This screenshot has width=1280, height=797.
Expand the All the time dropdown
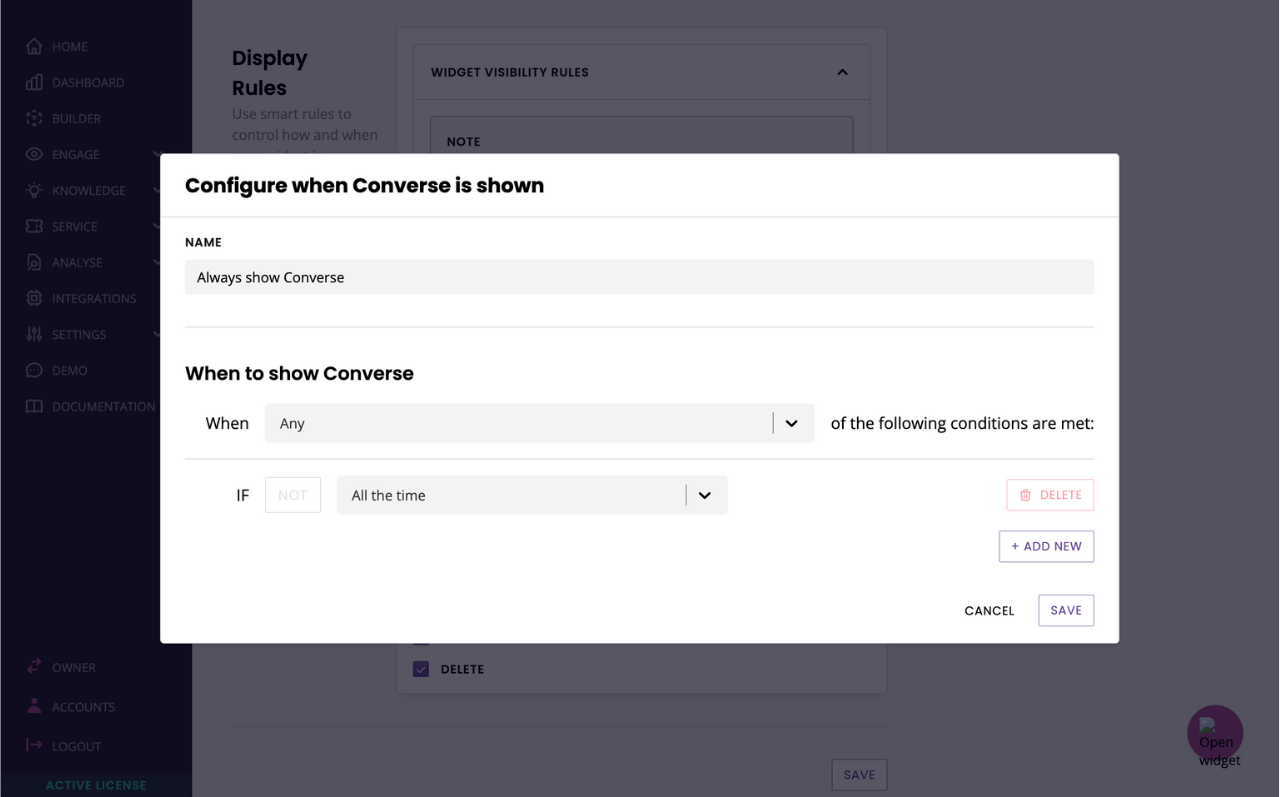tap(531, 495)
